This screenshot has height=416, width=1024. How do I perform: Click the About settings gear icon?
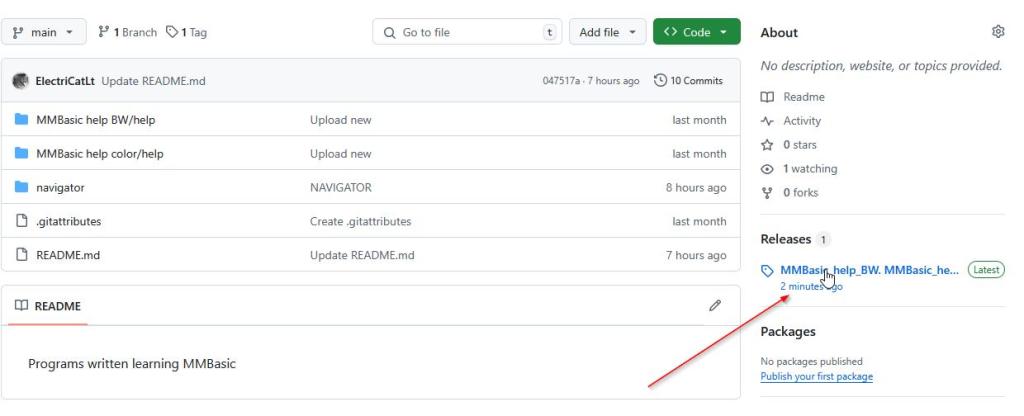[997, 32]
